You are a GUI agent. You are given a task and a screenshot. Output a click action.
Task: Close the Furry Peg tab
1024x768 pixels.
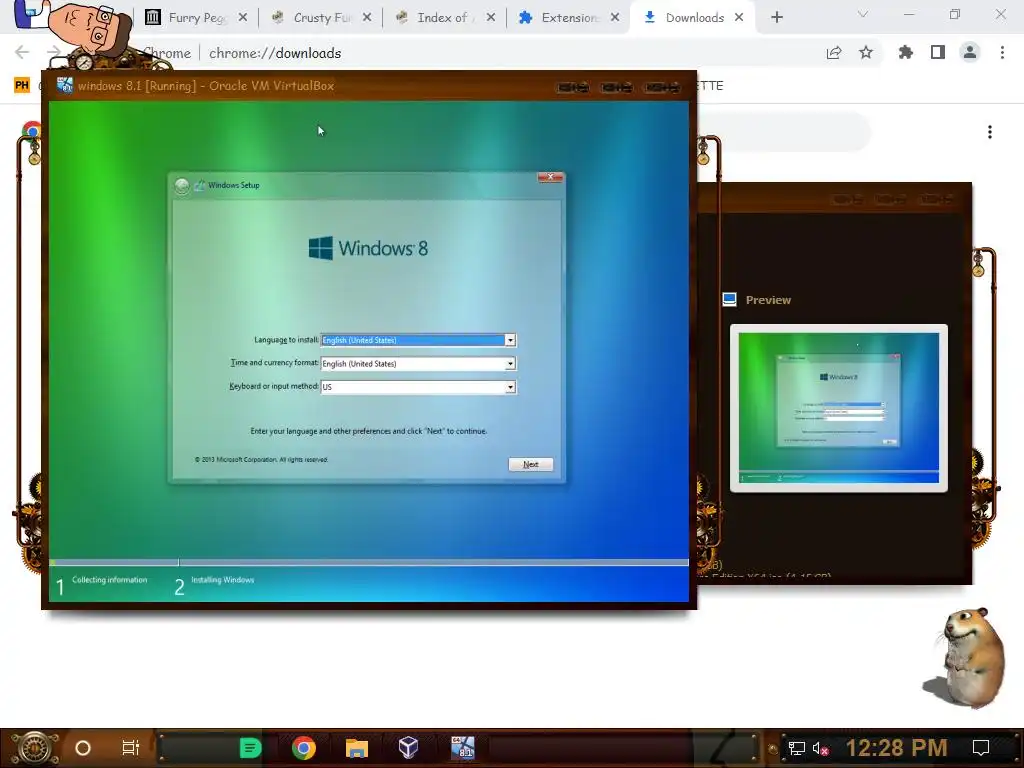(243, 18)
